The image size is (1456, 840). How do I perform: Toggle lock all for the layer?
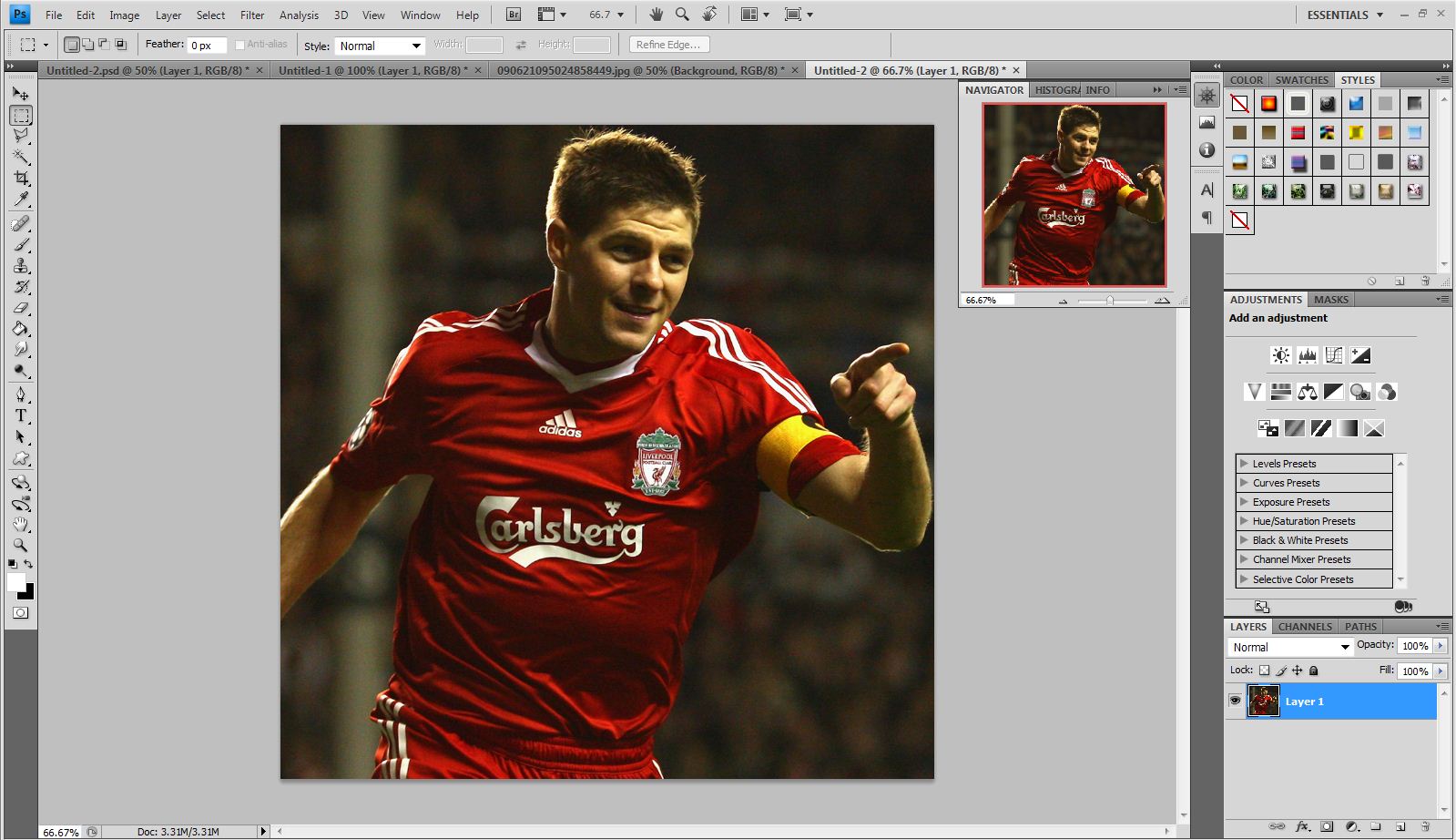click(1313, 671)
